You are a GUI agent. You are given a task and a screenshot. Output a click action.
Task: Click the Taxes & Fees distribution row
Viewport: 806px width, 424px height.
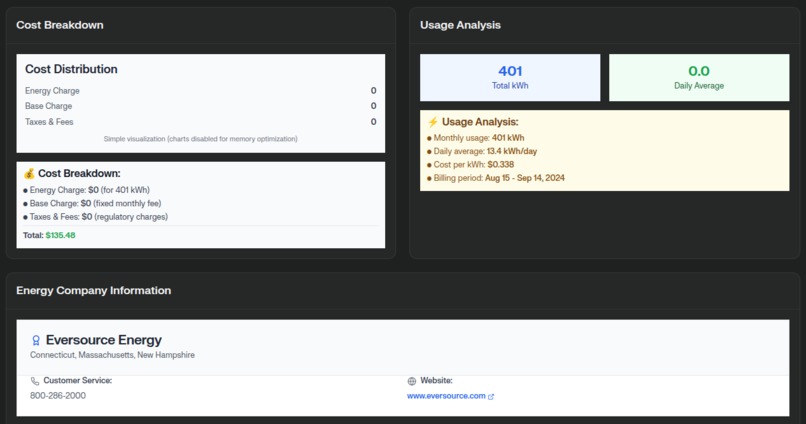coord(200,122)
